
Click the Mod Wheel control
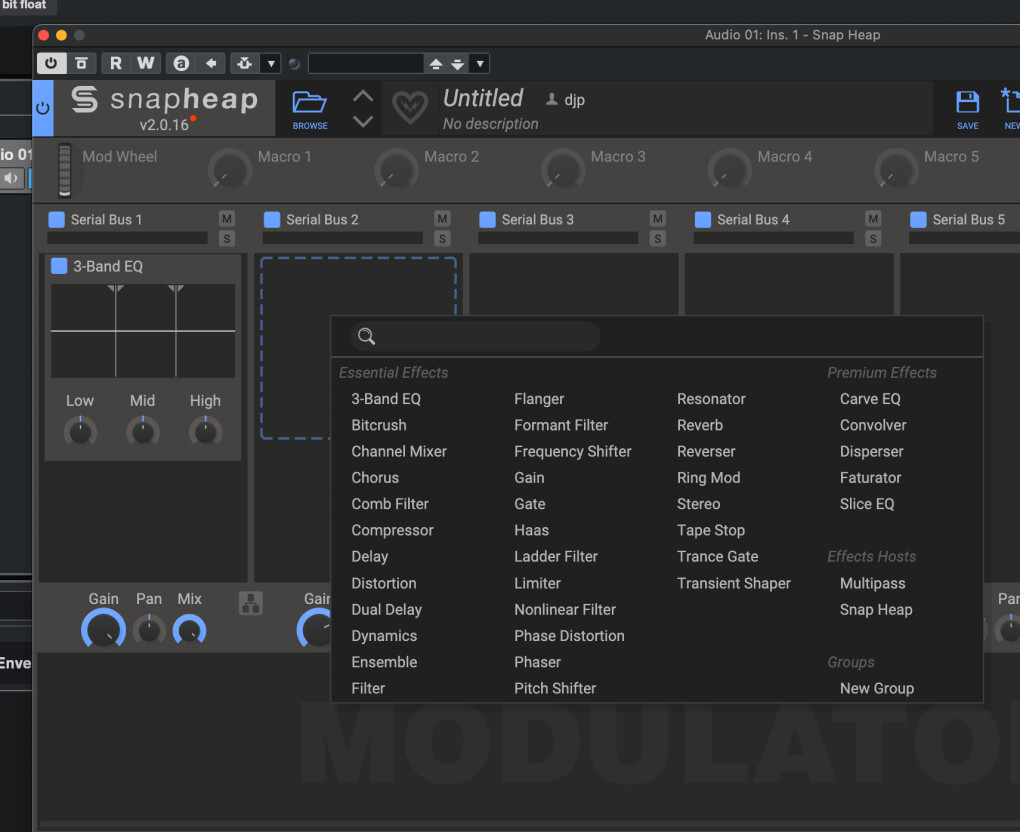64,170
